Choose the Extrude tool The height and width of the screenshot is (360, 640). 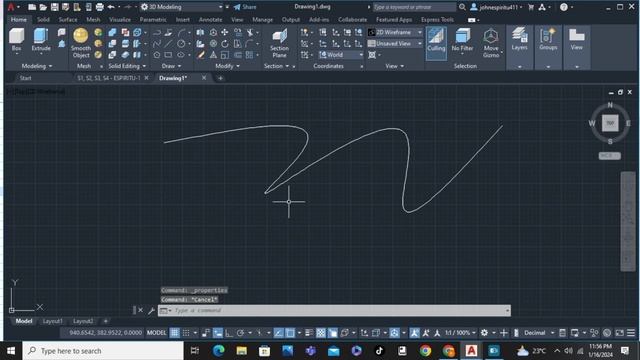pyautogui.click(x=41, y=40)
